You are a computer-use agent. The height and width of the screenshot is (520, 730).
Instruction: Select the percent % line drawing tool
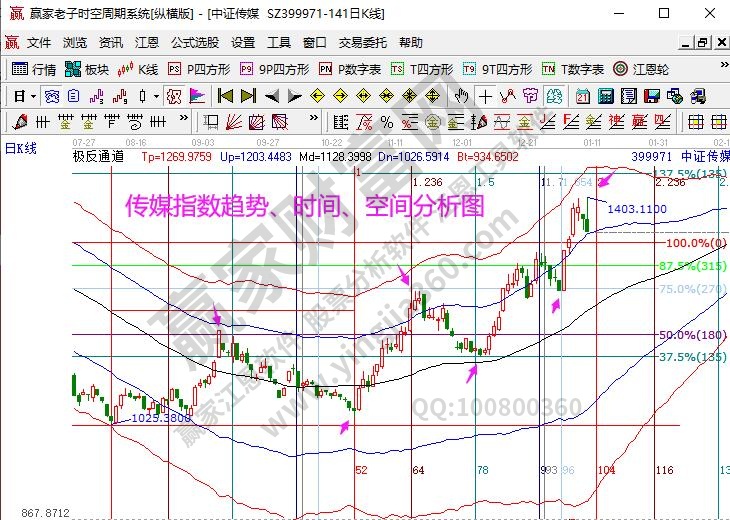click(x=385, y=122)
